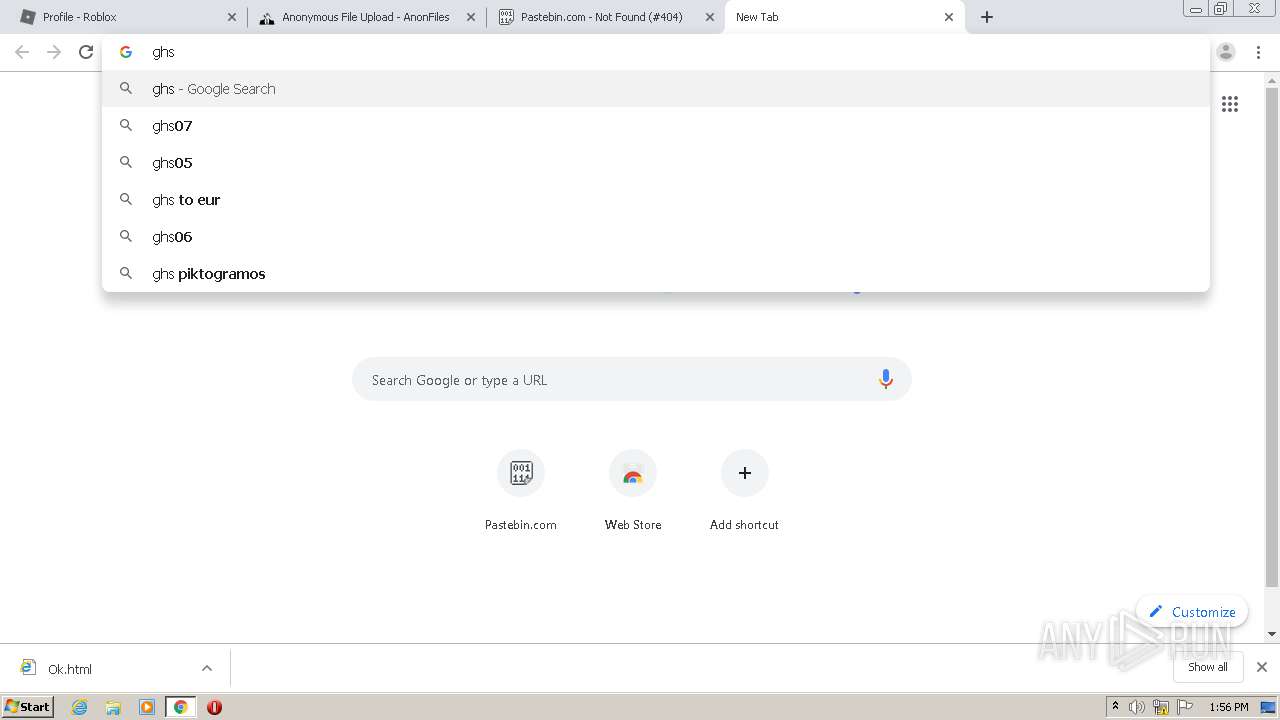1280x720 pixels.
Task: Click the Search Google or type URL box
Action: click(632, 380)
